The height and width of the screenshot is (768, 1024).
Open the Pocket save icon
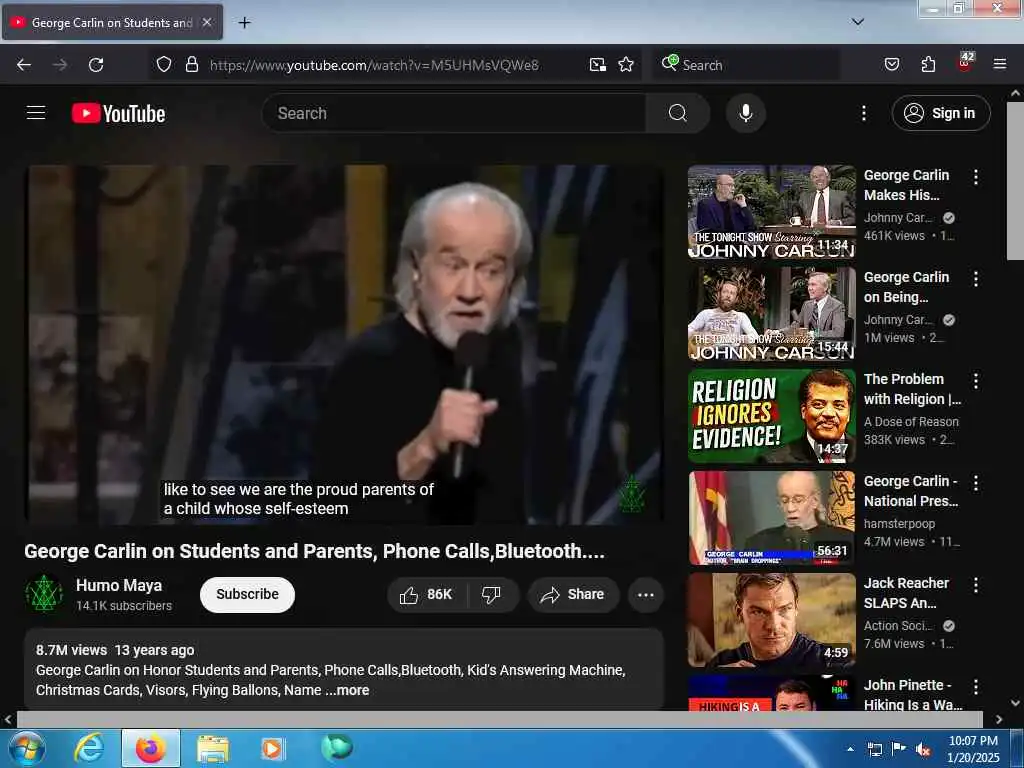[x=892, y=65]
